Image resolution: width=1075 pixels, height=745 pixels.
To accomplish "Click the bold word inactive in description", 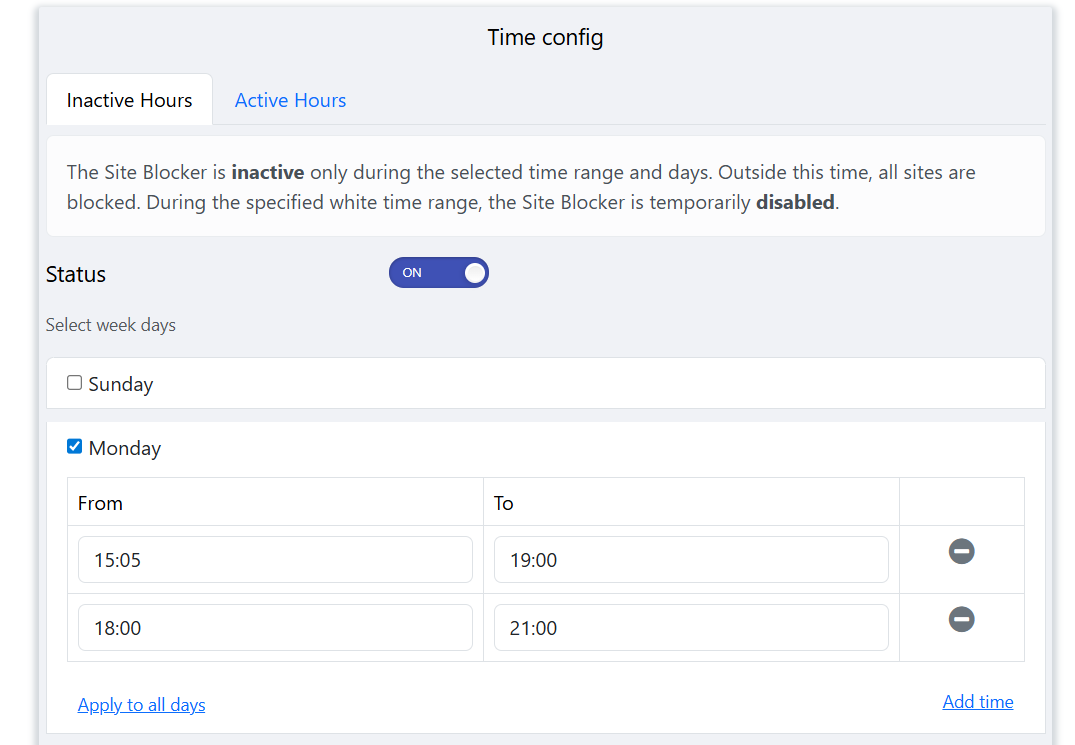I will pos(267,172).
